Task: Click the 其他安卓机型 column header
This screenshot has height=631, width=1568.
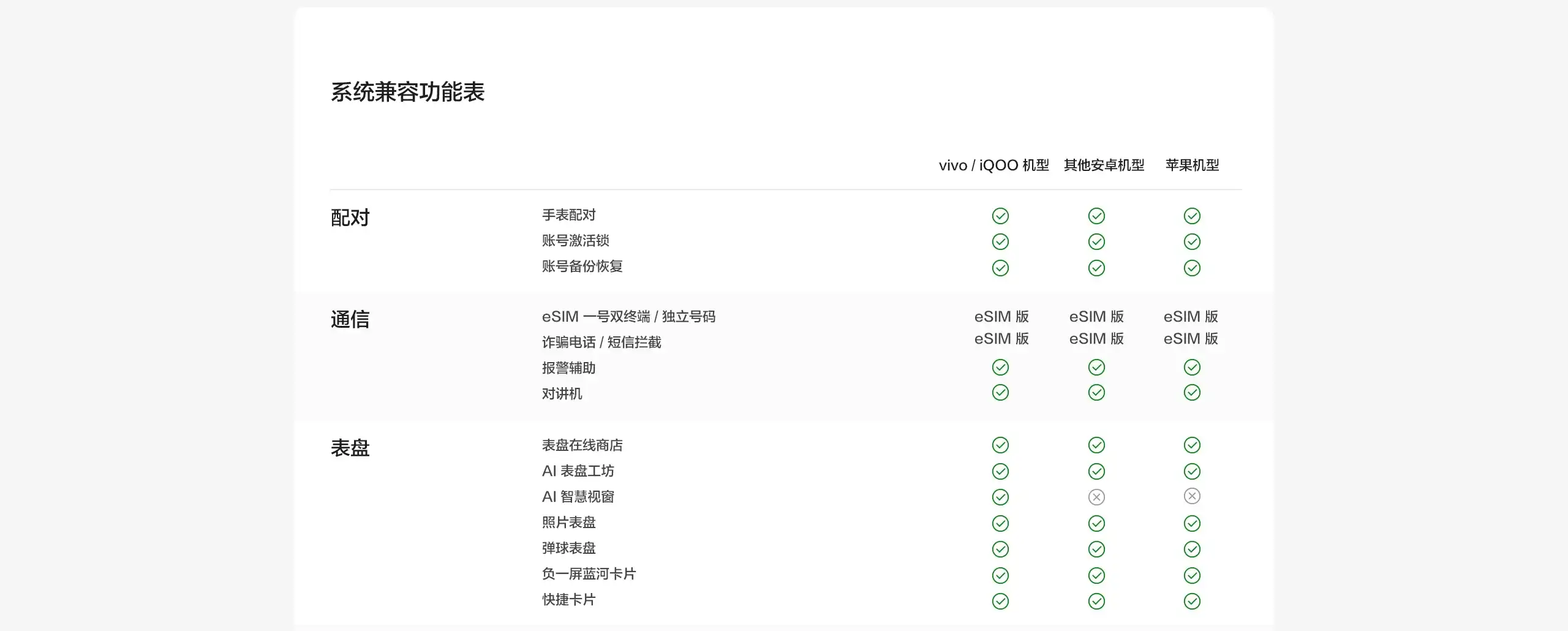Action: pos(1104,165)
